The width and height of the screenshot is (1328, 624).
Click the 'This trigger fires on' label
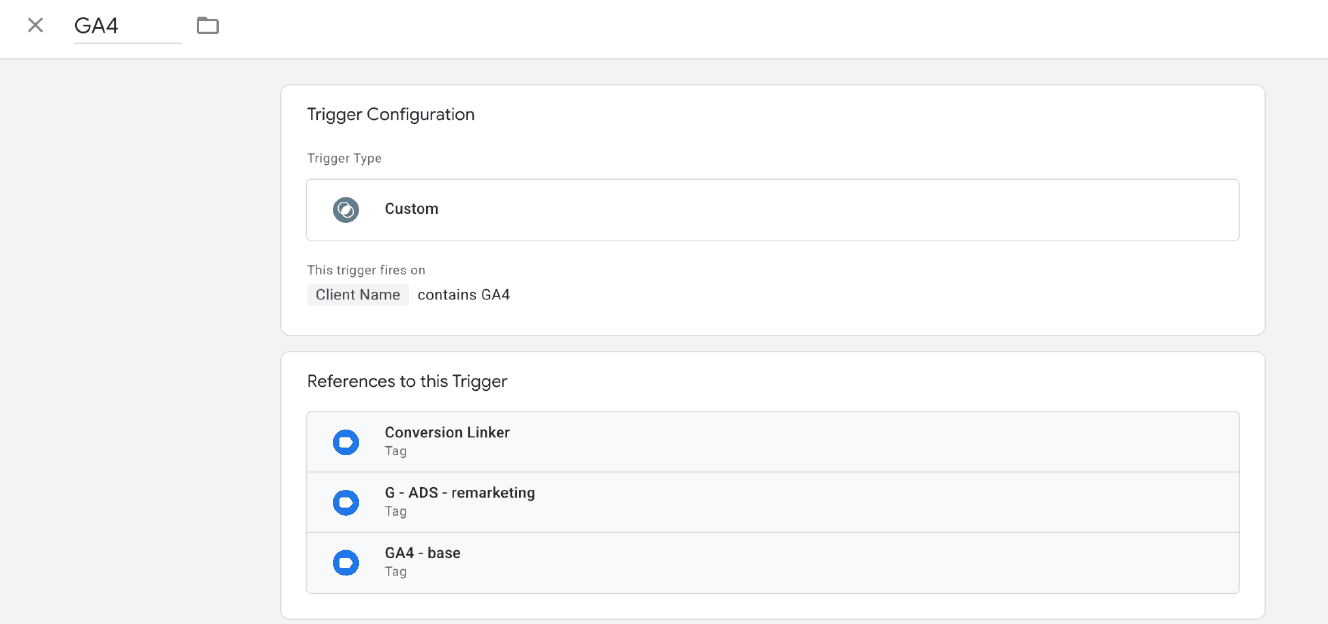click(366, 270)
